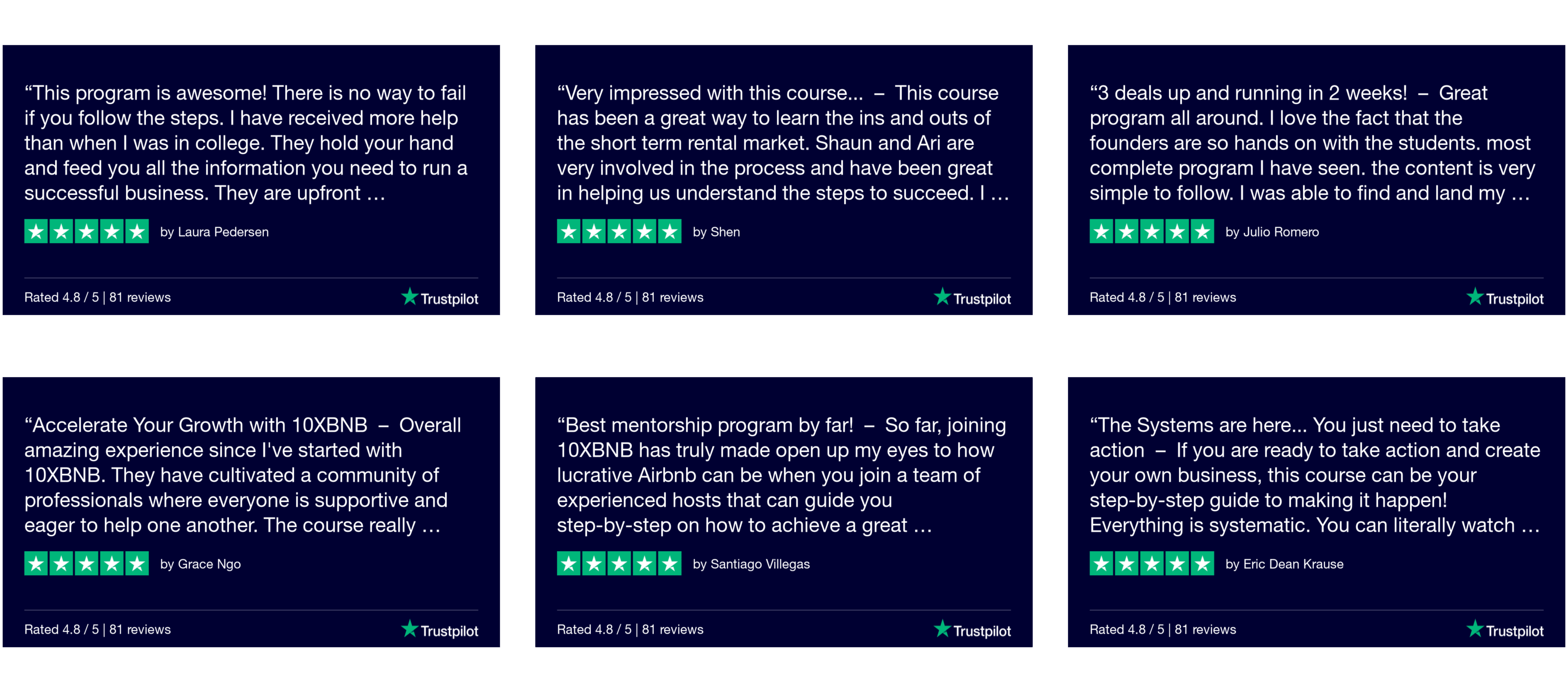
Task: Open the "3 deals up and running" review text
Action: coord(1312,143)
